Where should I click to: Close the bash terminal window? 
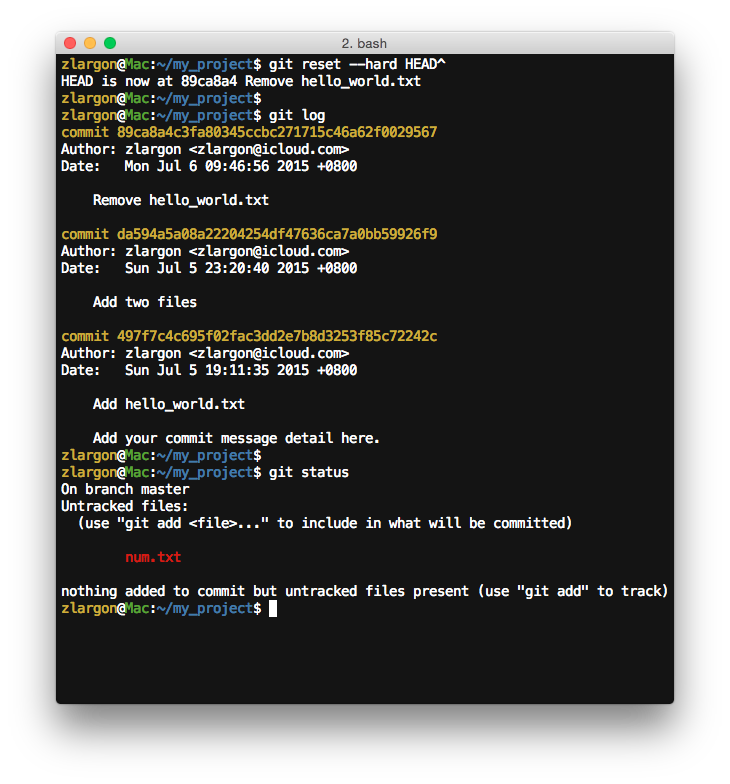tap(70, 43)
